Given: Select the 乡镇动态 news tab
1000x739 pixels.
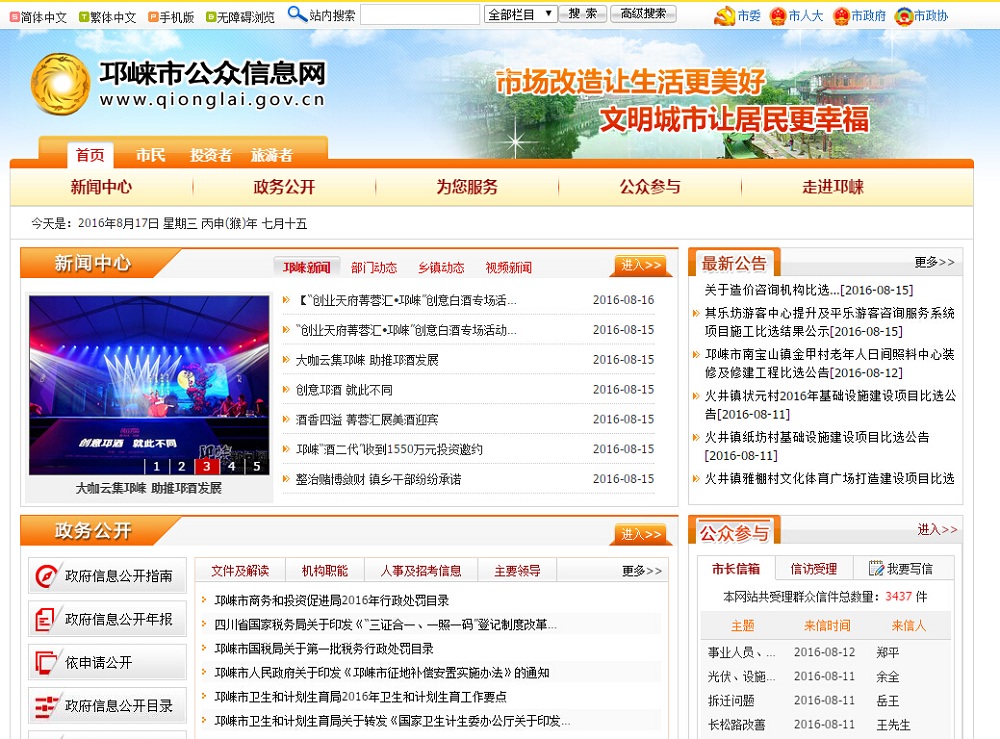Looking at the screenshot, I should (441, 267).
